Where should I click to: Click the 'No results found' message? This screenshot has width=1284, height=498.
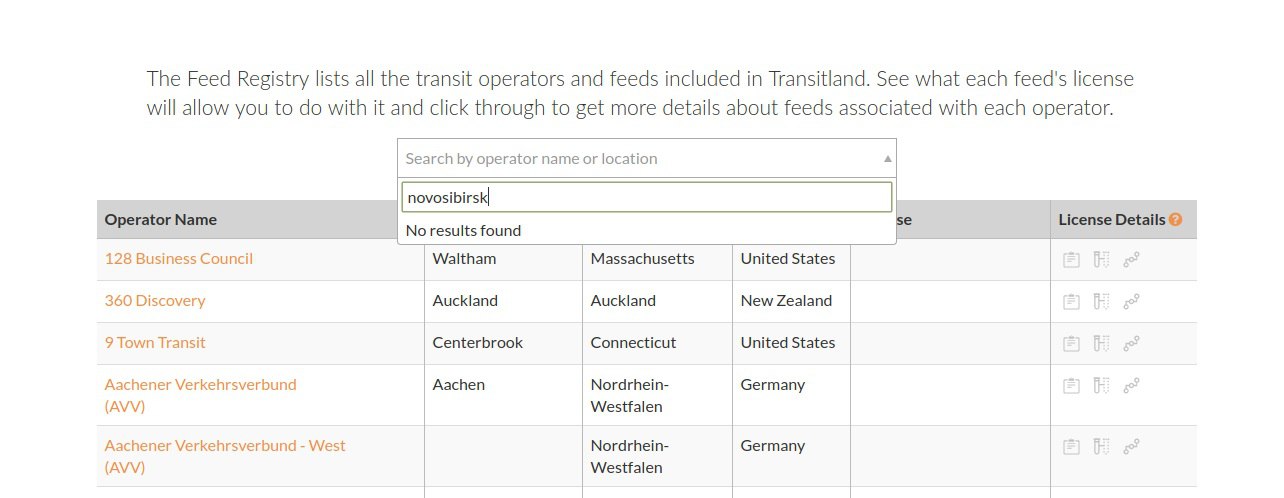pos(463,230)
